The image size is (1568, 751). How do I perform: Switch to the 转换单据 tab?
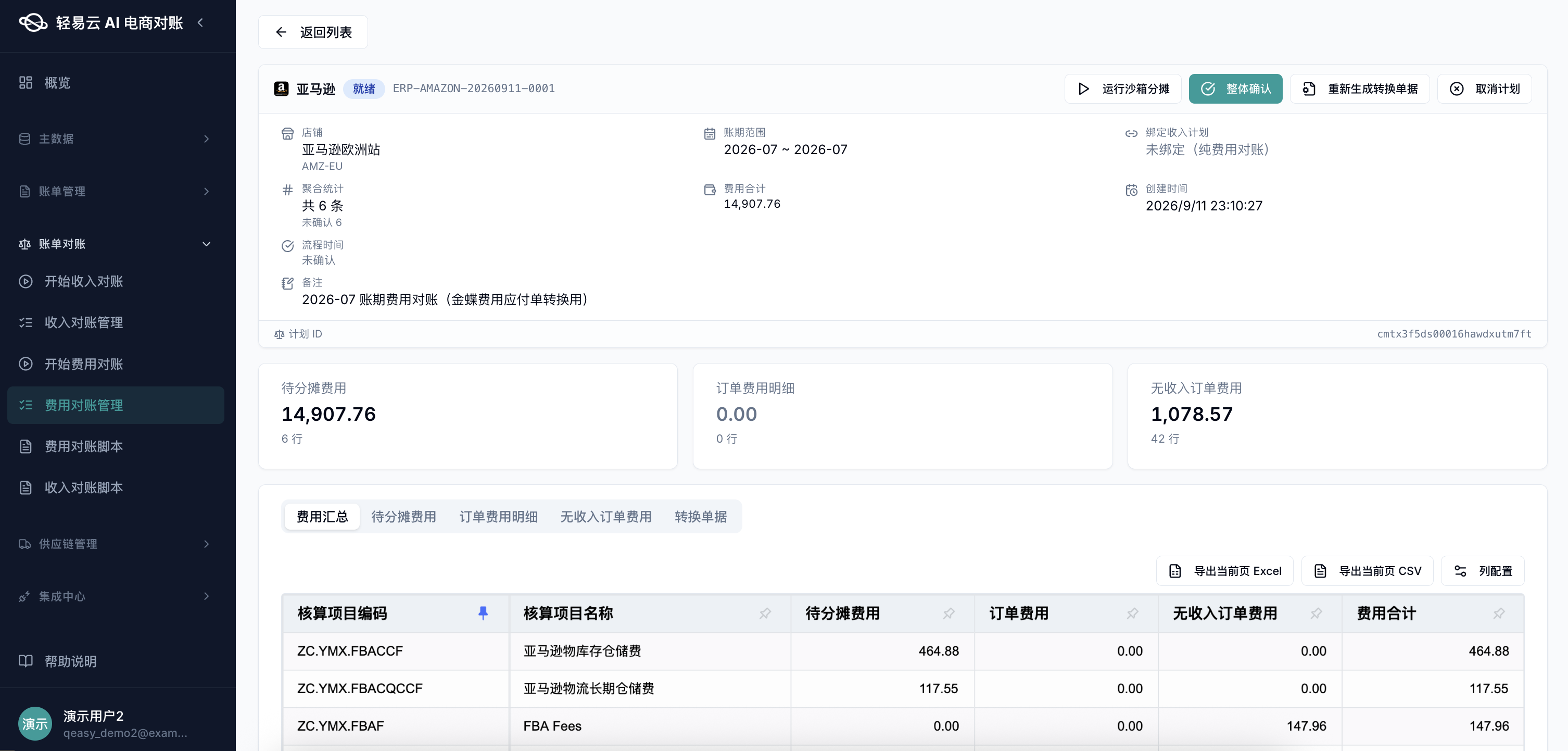(x=701, y=517)
